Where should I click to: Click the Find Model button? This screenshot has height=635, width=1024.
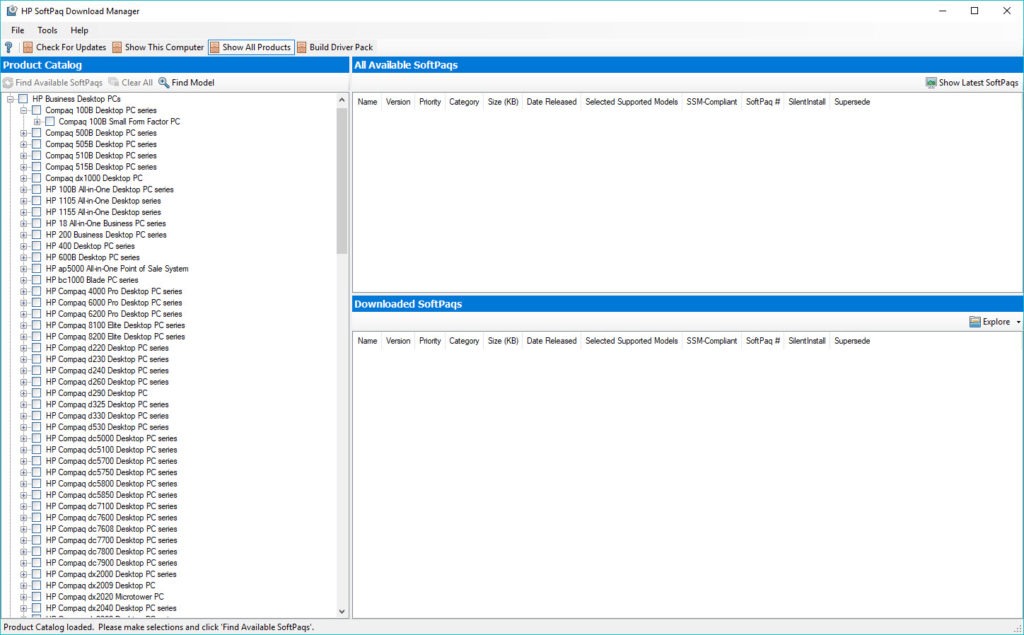pos(187,82)
